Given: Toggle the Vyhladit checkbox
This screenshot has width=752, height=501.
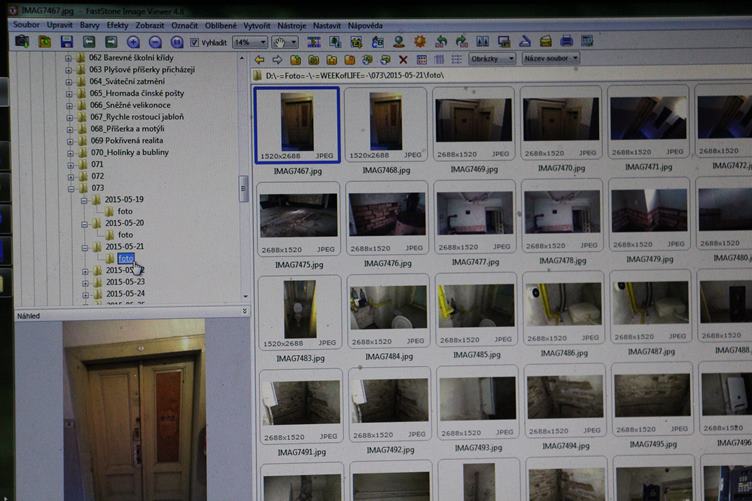Looking at the screenshot, I should click(194, 43).
